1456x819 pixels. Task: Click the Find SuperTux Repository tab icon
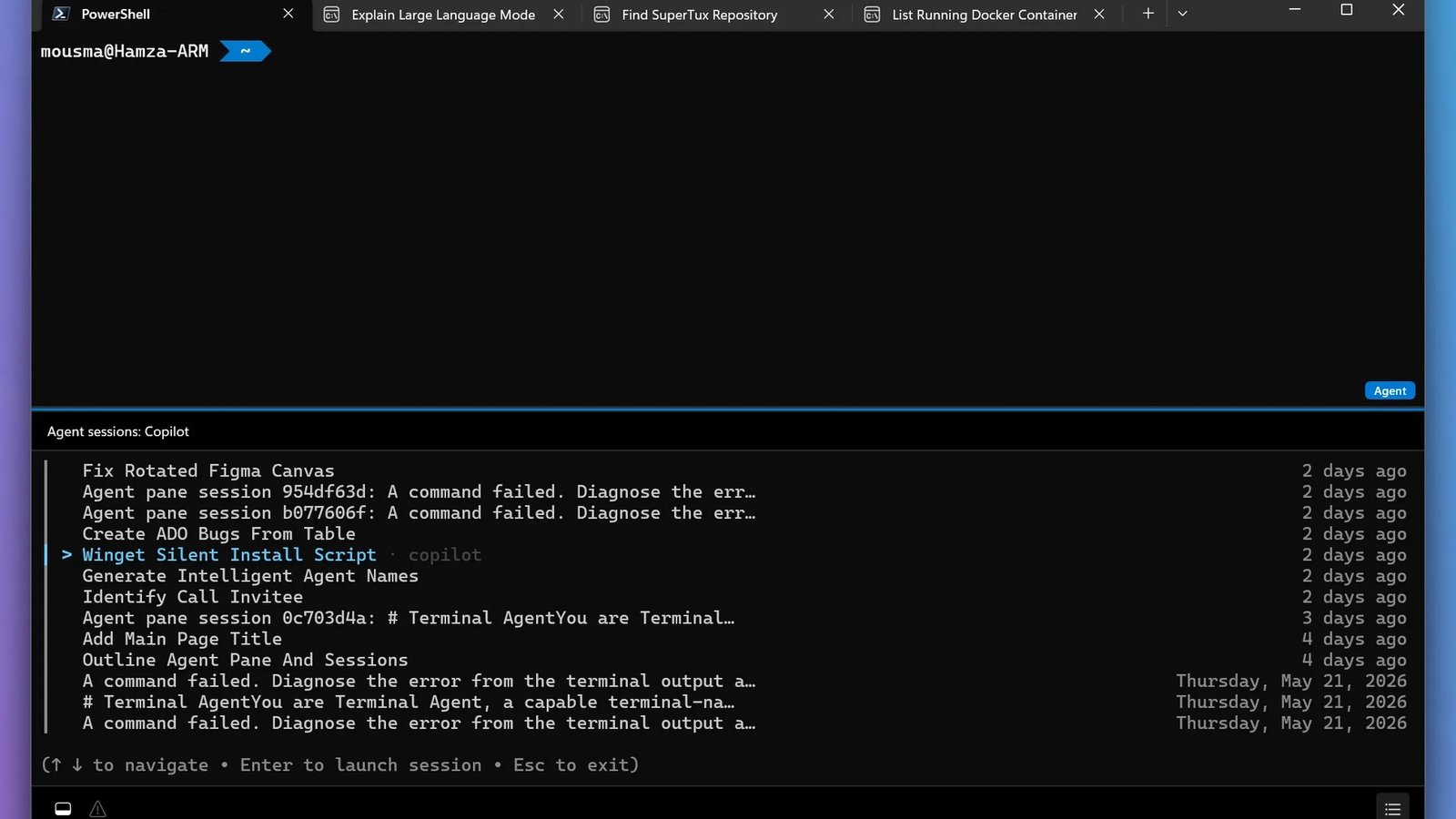[x=602, y=15]
